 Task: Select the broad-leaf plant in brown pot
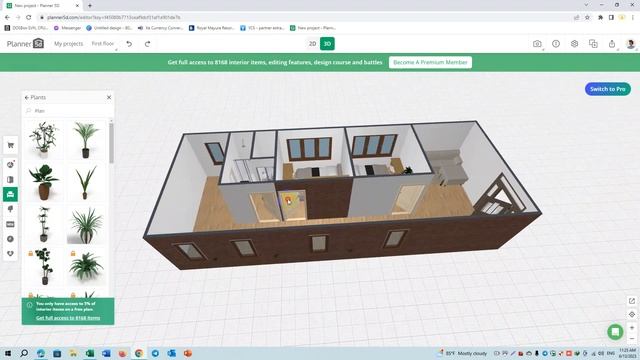[x=44, y=182]
